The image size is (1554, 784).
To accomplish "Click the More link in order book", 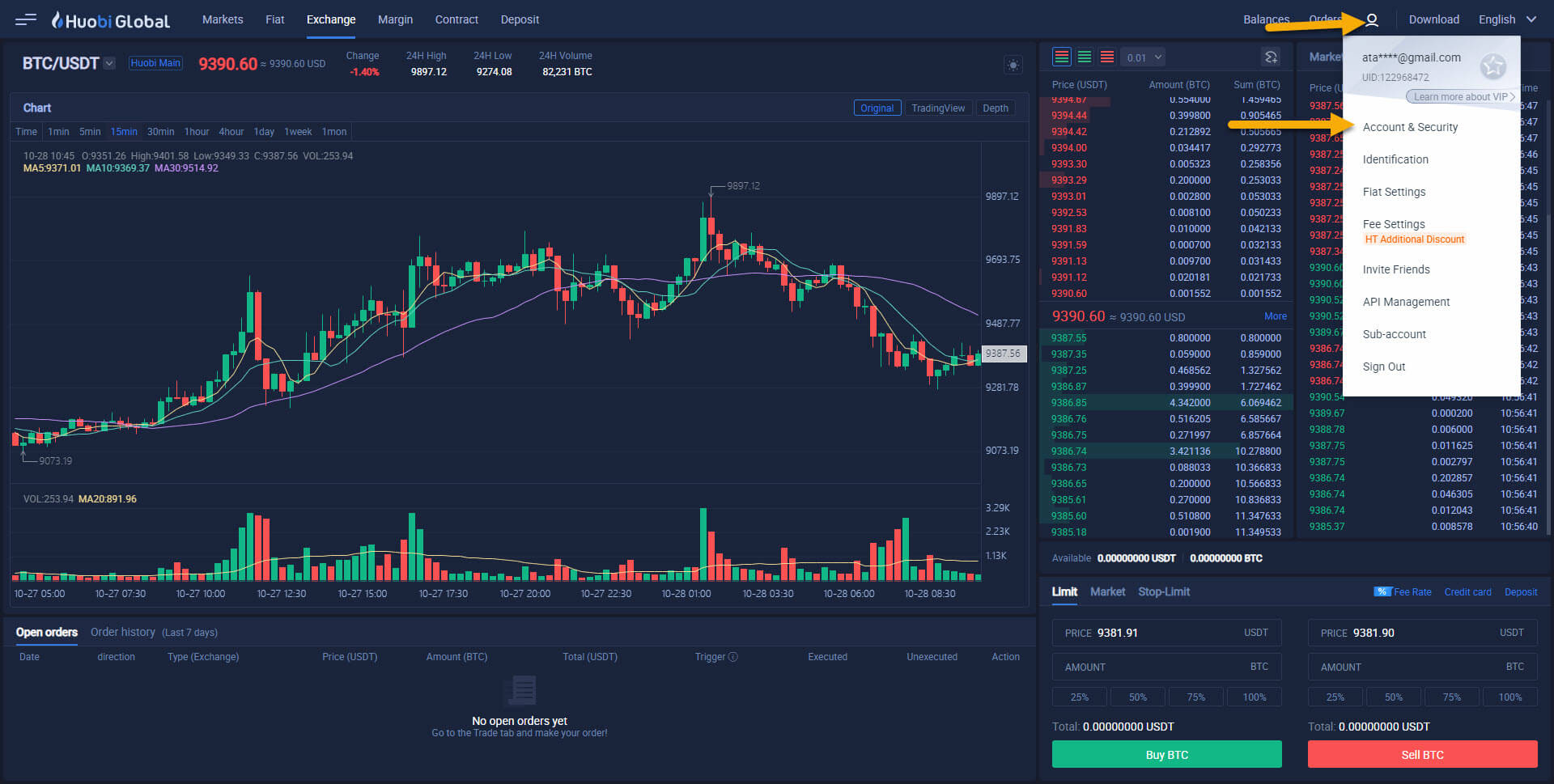I will click(1276, 316).
